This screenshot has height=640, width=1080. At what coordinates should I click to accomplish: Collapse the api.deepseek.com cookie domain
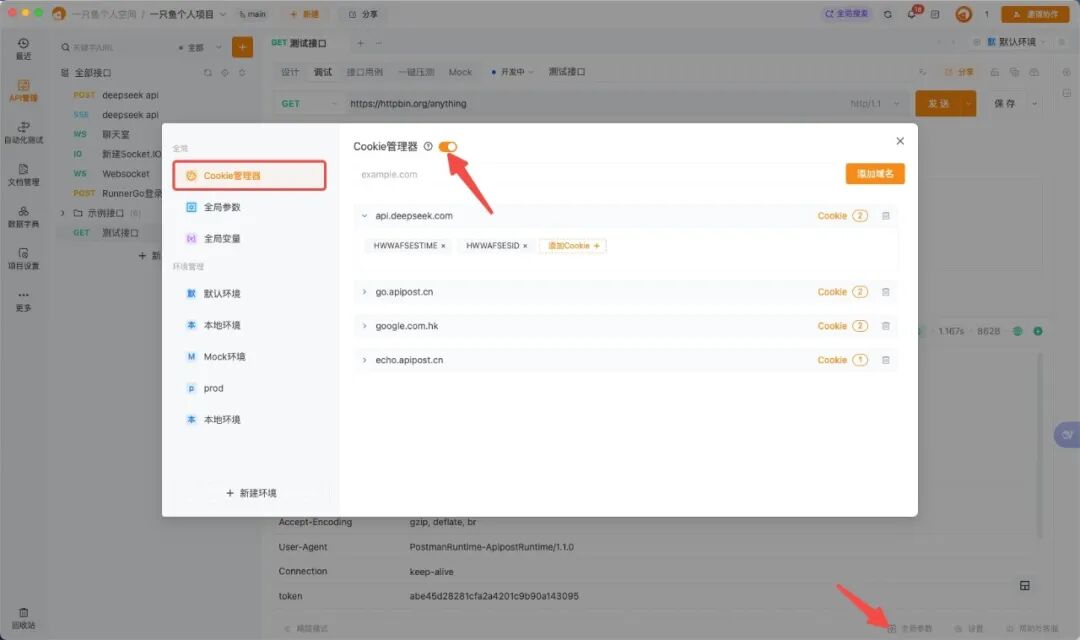pos(364,216)
